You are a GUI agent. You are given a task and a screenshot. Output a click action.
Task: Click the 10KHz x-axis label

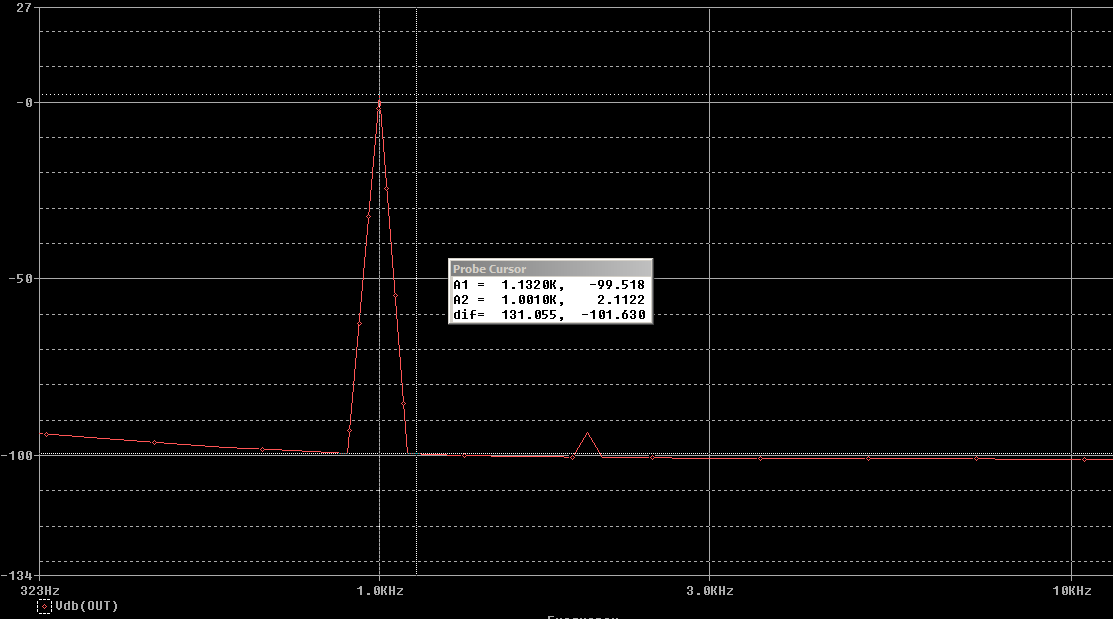[1072, 591]
